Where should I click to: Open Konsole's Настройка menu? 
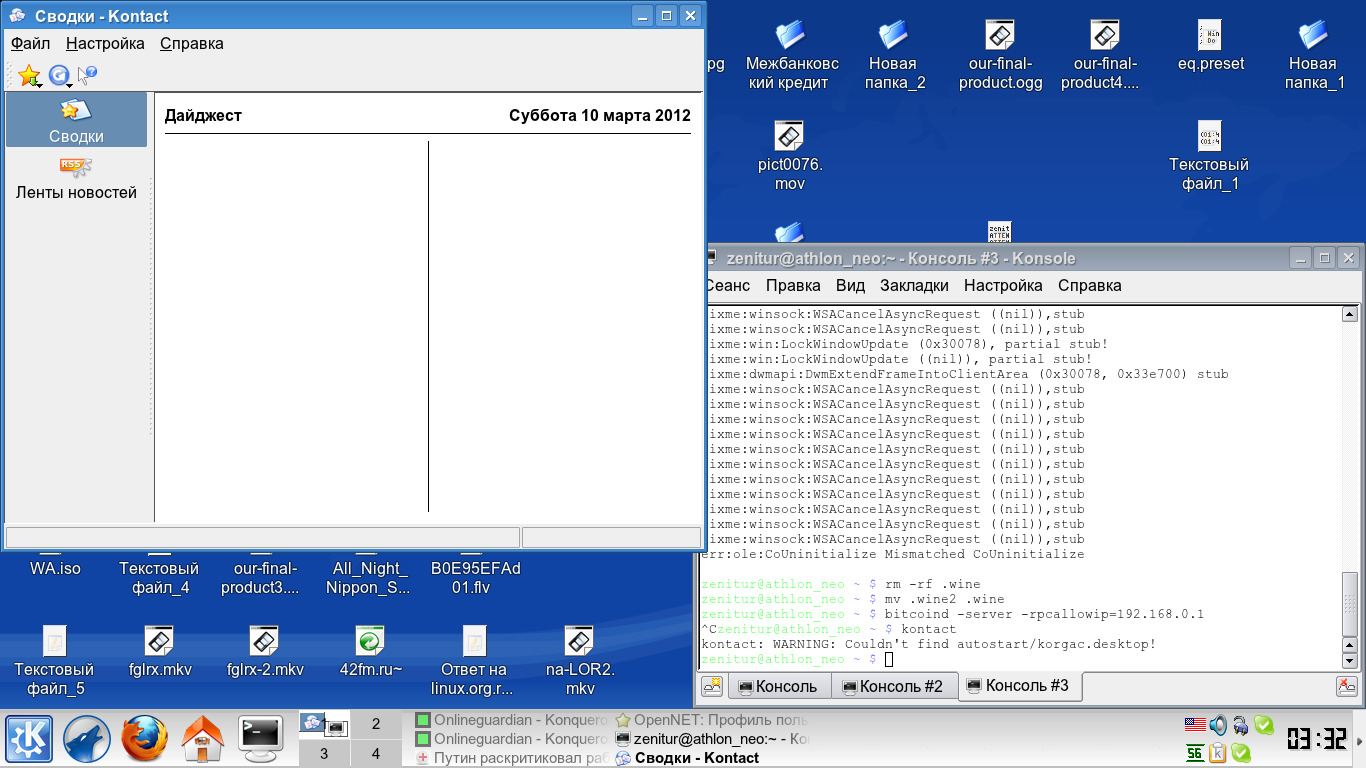[1003, 285]
